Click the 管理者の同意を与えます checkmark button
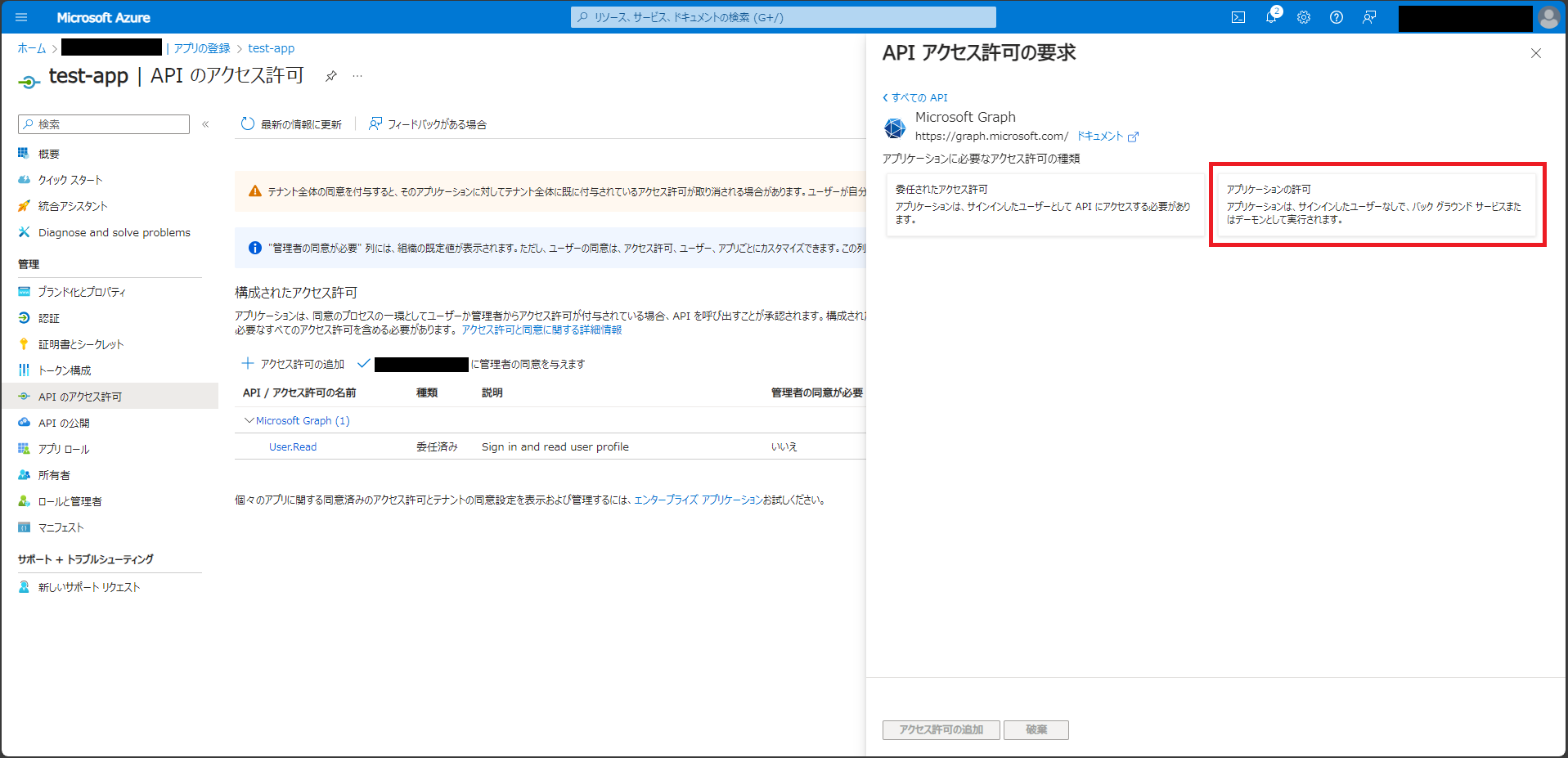Screen dimensions: 1568x758 (x=471, y=364)
